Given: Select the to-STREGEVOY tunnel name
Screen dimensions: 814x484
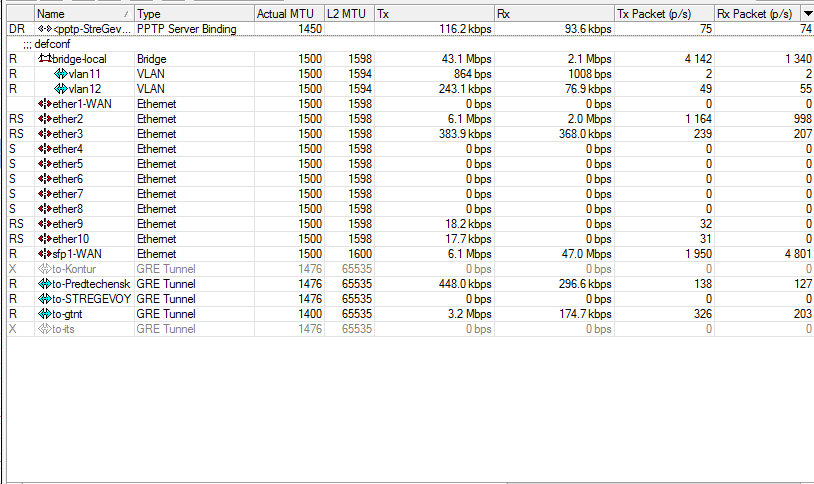Looking at the screenshot, I should (92, 300).
